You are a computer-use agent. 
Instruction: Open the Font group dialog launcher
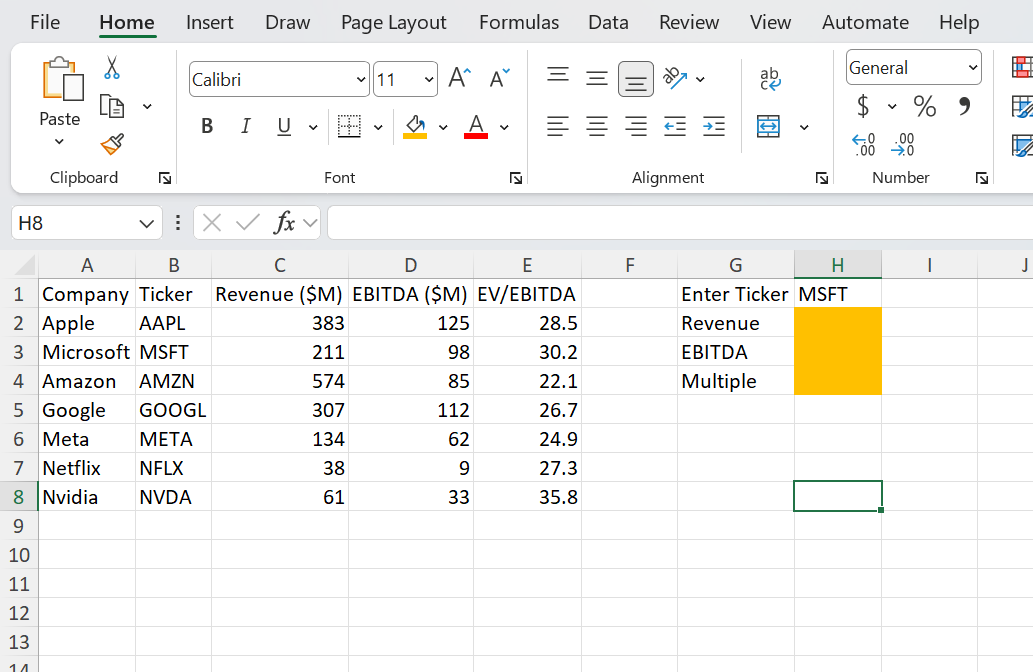pos(515,177)
